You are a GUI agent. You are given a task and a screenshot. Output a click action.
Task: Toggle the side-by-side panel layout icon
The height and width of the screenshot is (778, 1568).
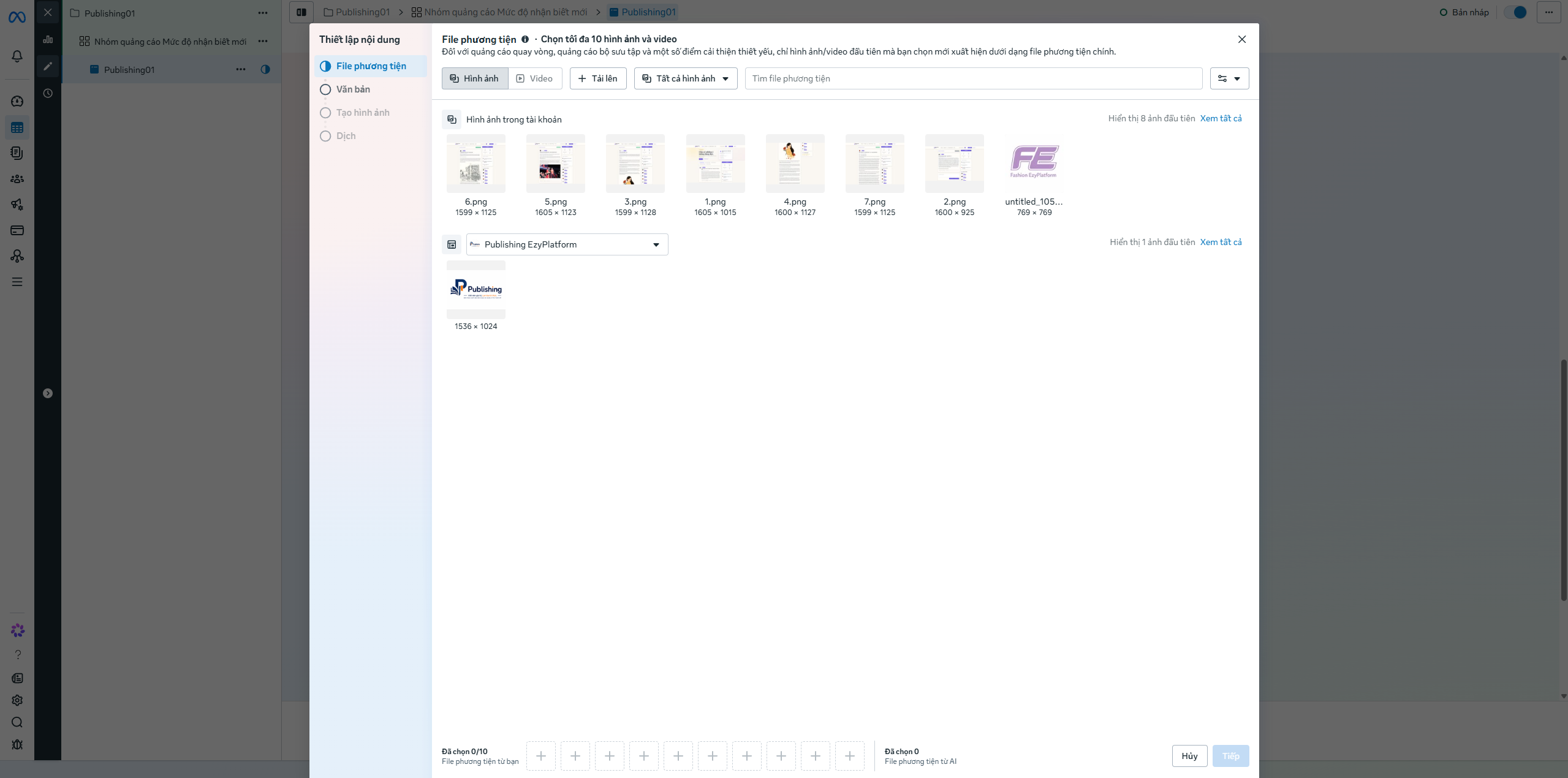point(301,12)
